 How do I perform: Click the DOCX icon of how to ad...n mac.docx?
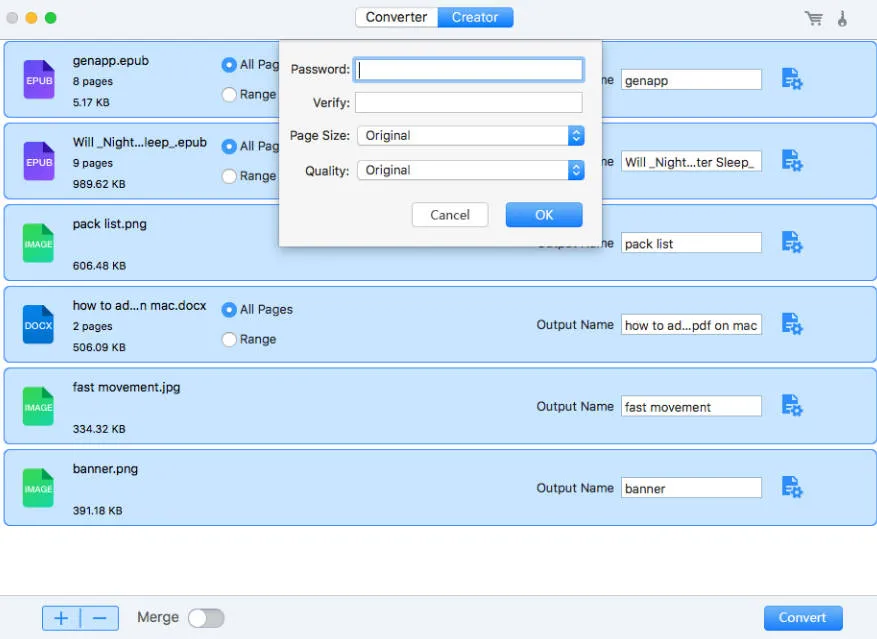point(38,325)
